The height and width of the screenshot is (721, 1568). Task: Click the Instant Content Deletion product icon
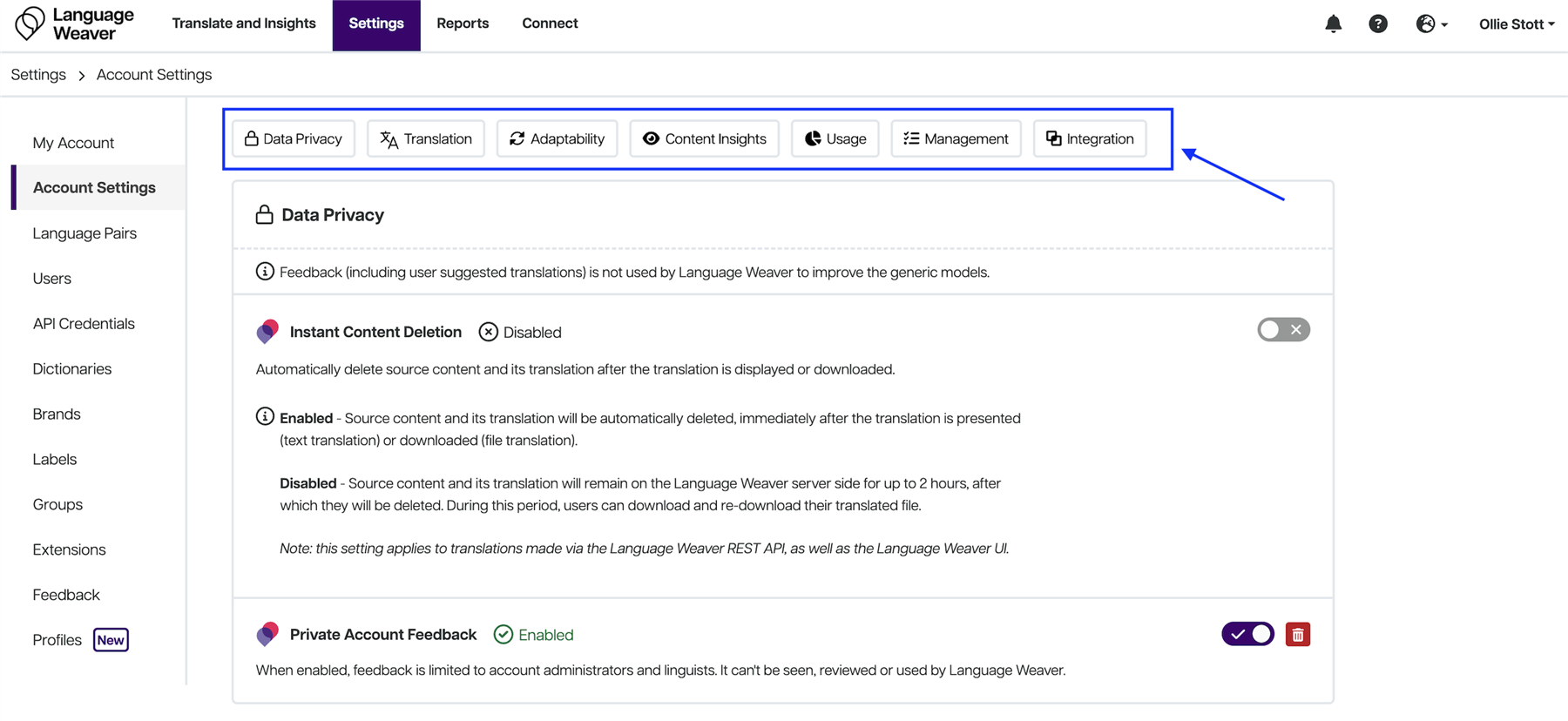click(x=267, y=332)
